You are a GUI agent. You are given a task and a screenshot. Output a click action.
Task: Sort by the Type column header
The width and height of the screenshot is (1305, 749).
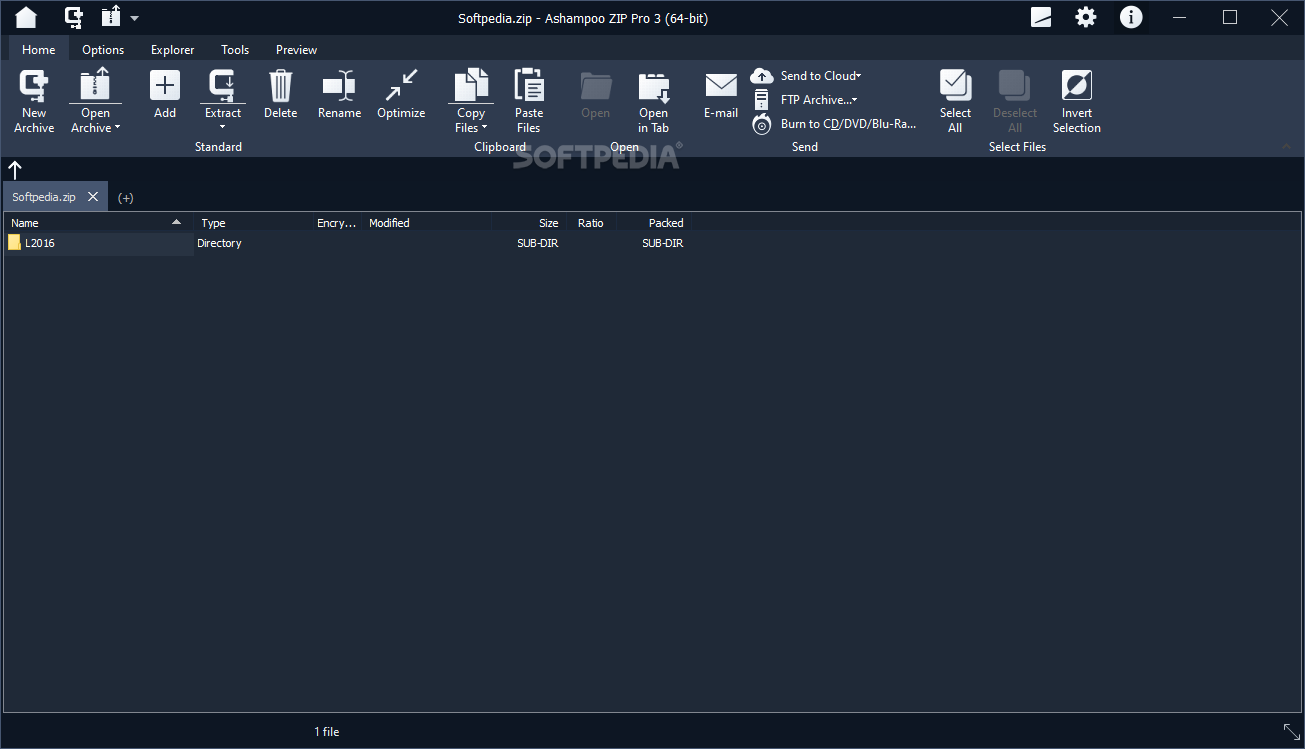252,223
